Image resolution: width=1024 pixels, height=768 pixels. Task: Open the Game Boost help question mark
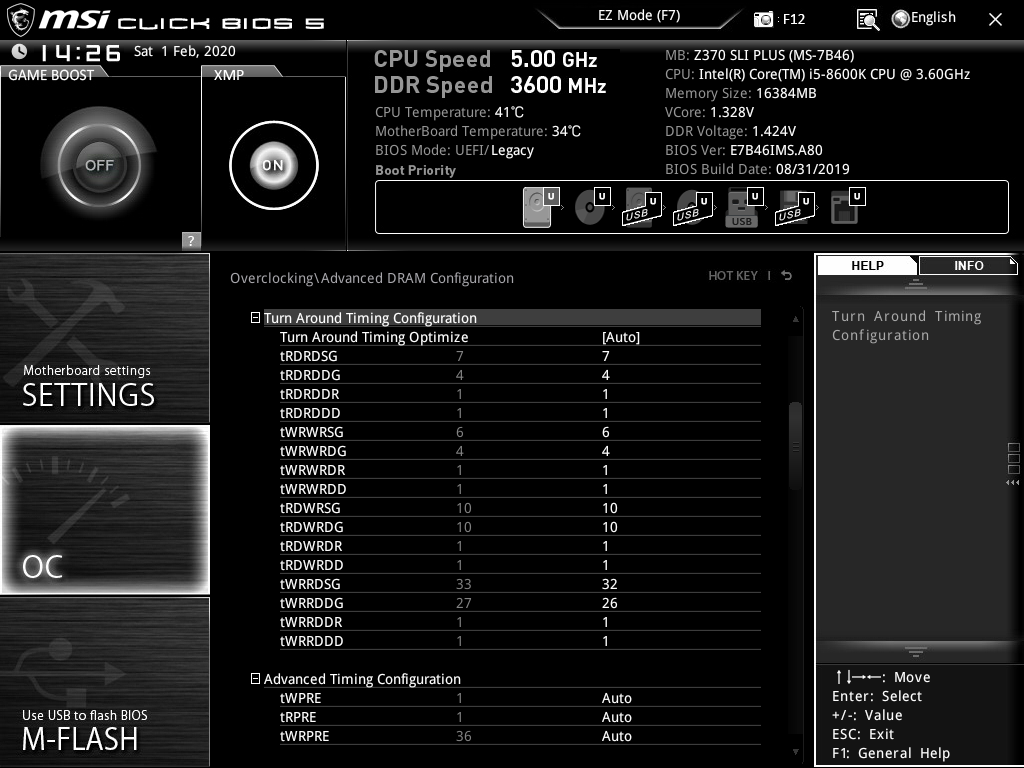[x=191, y=240]
